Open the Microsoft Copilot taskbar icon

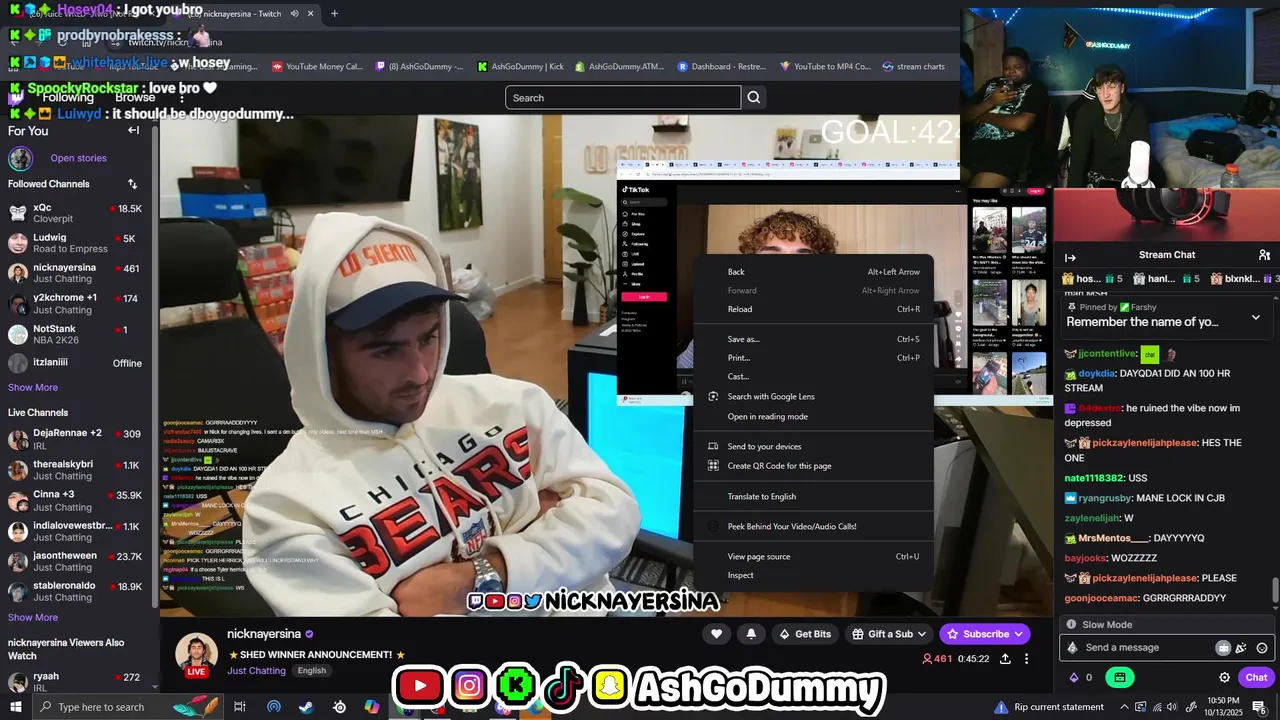tap(372, 707)
